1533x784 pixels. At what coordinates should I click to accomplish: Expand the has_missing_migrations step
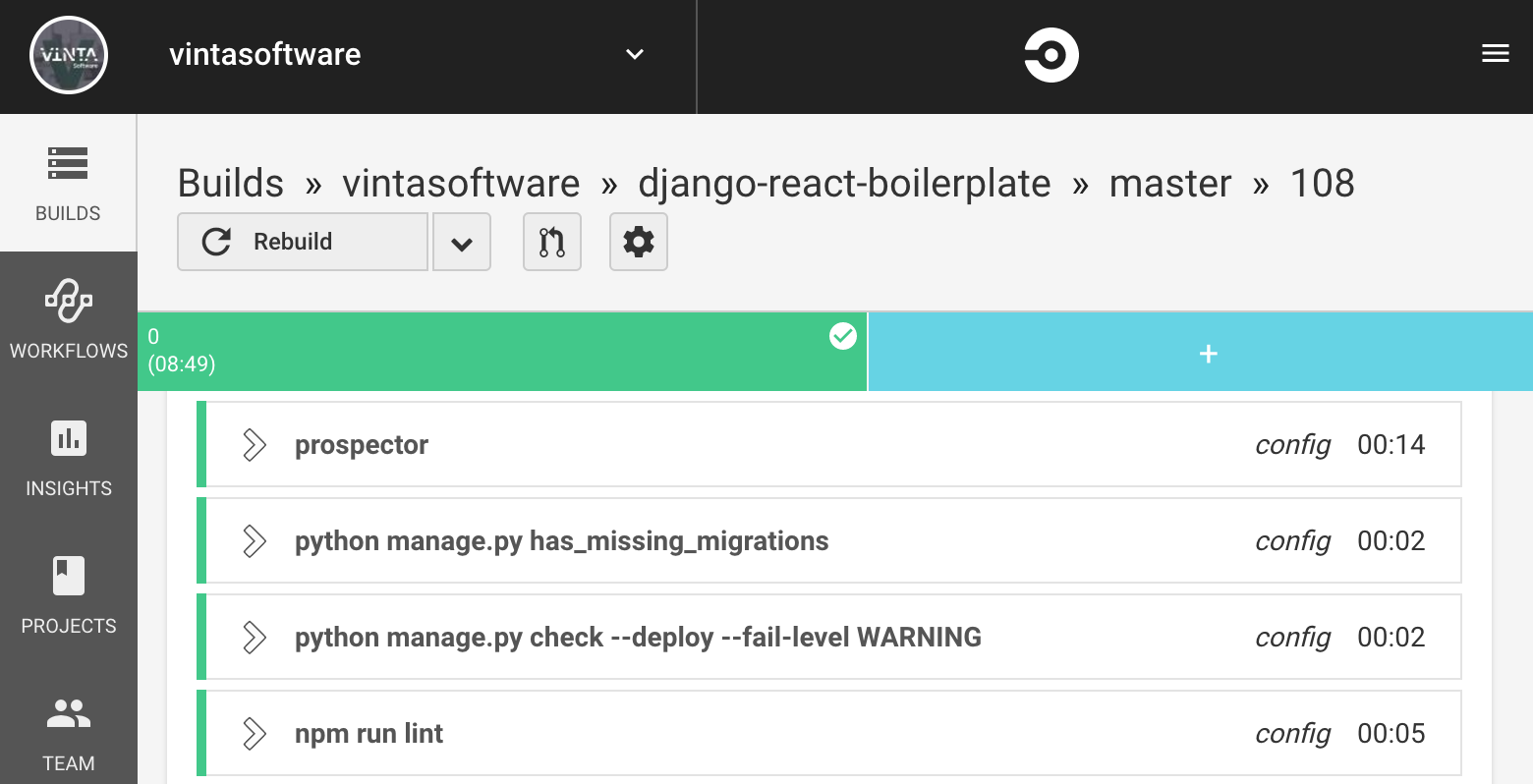[255, 541]
